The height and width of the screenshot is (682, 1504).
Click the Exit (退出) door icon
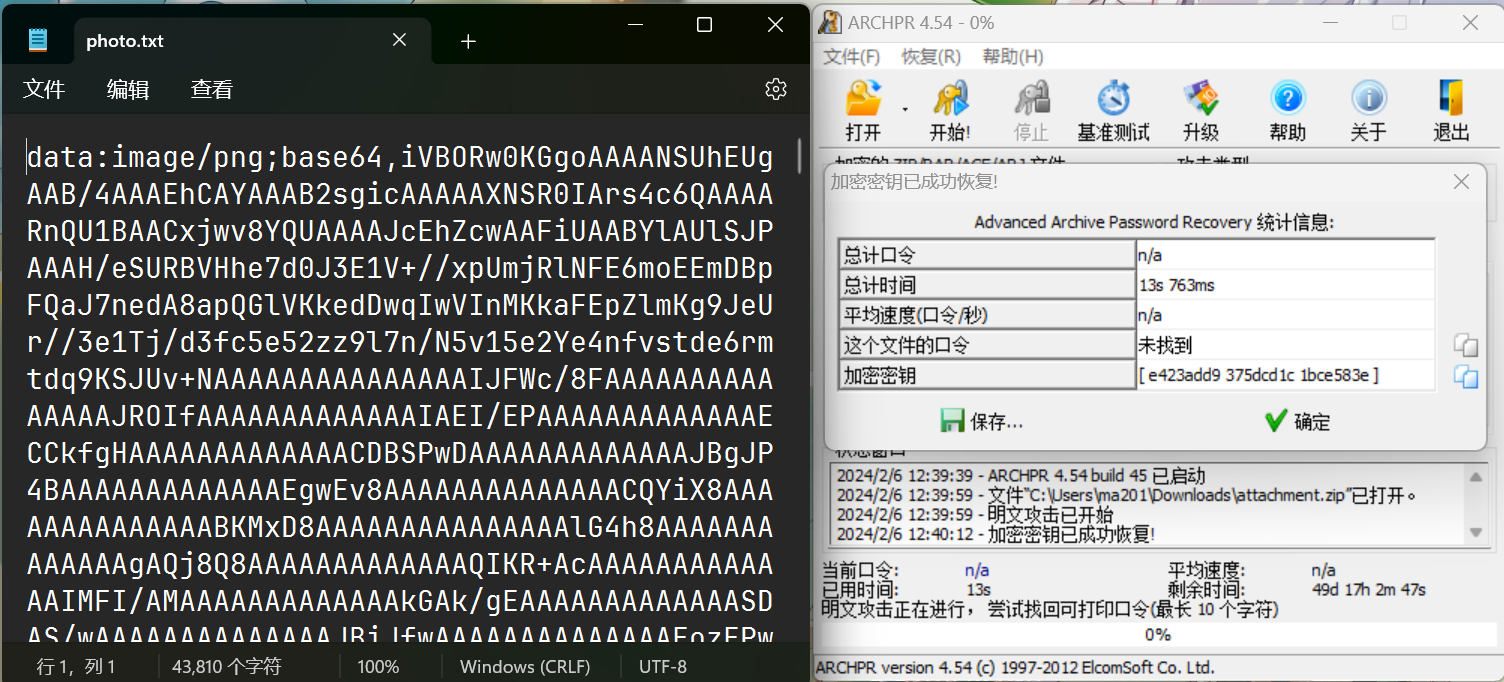[x=1451, y=110]
